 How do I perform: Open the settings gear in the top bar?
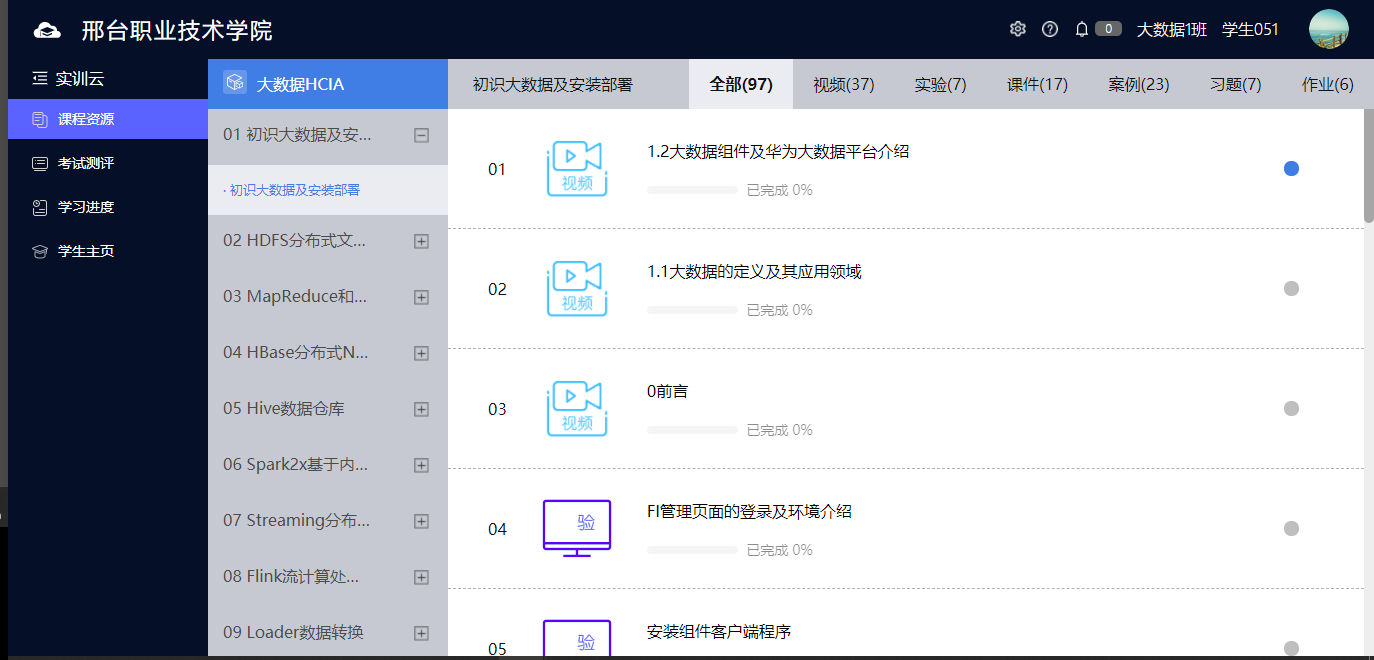(1017, 29)
